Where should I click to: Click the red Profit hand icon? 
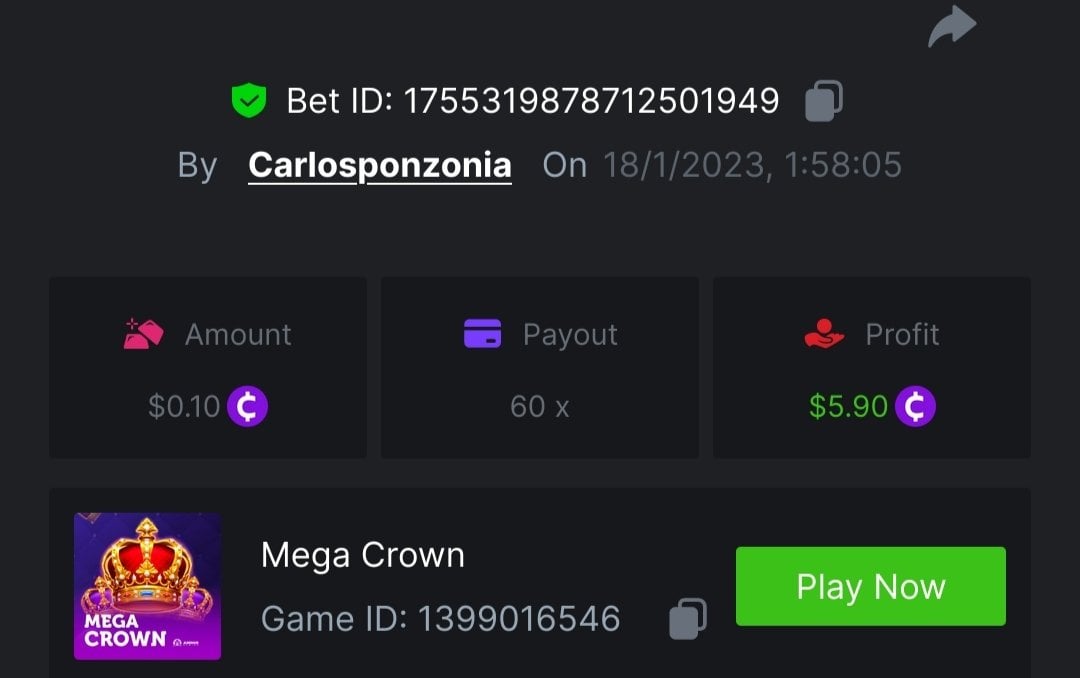click(824, 334)
